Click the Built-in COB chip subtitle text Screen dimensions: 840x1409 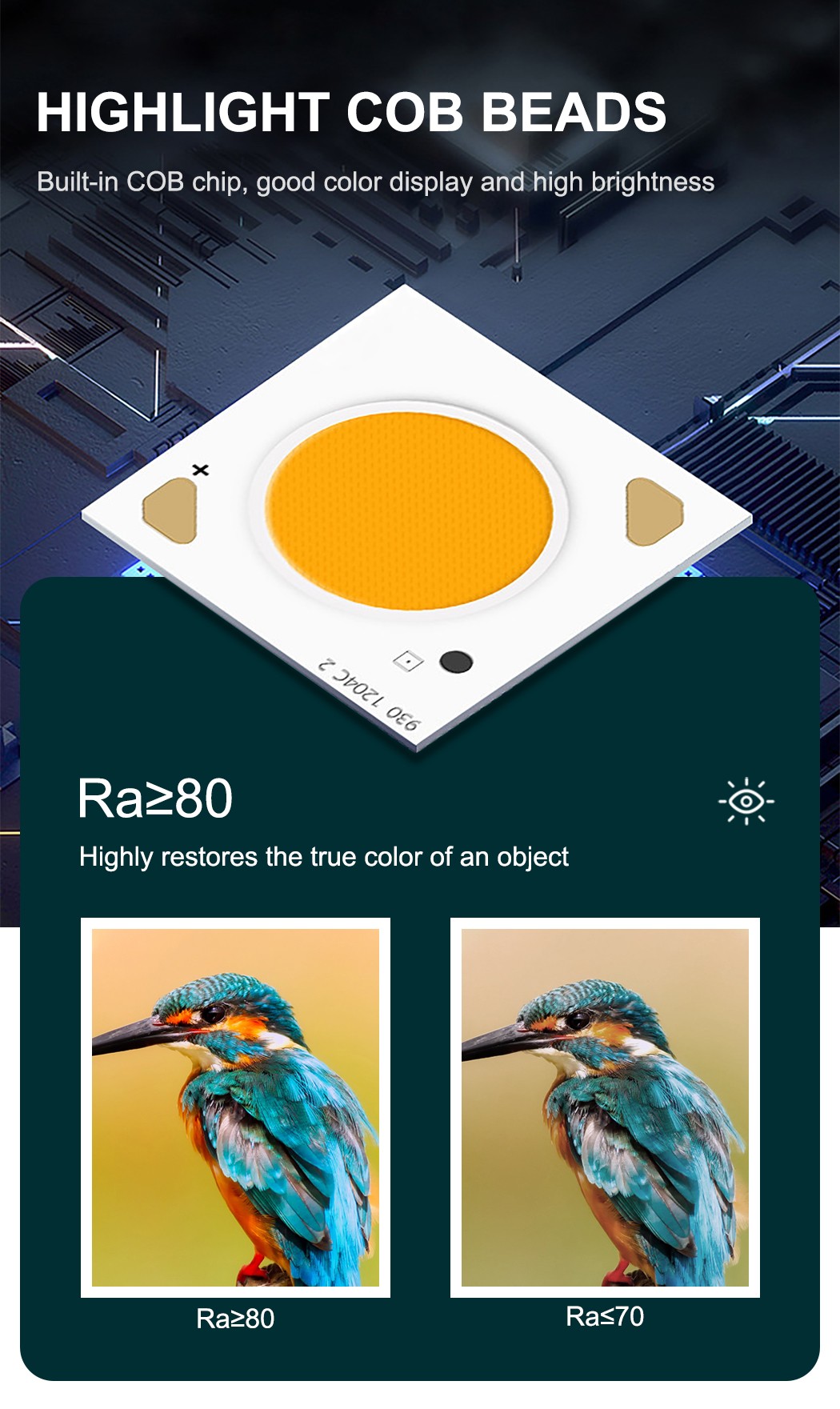click(x=375, y=182)
